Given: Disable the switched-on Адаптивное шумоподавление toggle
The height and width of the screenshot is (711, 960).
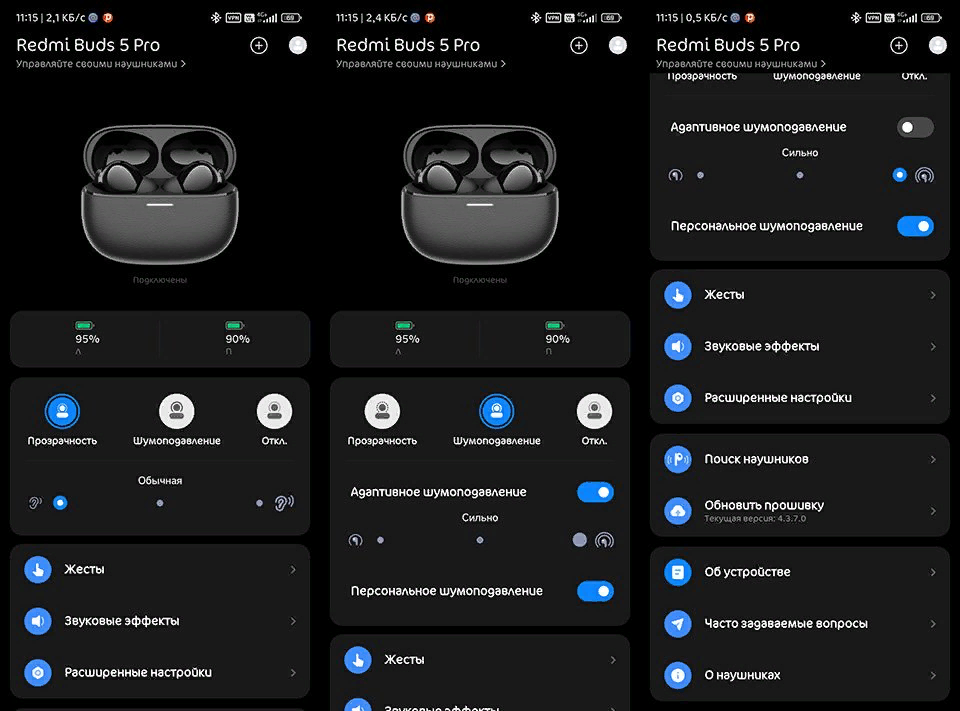Looking at the screenshot, I should click(x=595, y=492).
